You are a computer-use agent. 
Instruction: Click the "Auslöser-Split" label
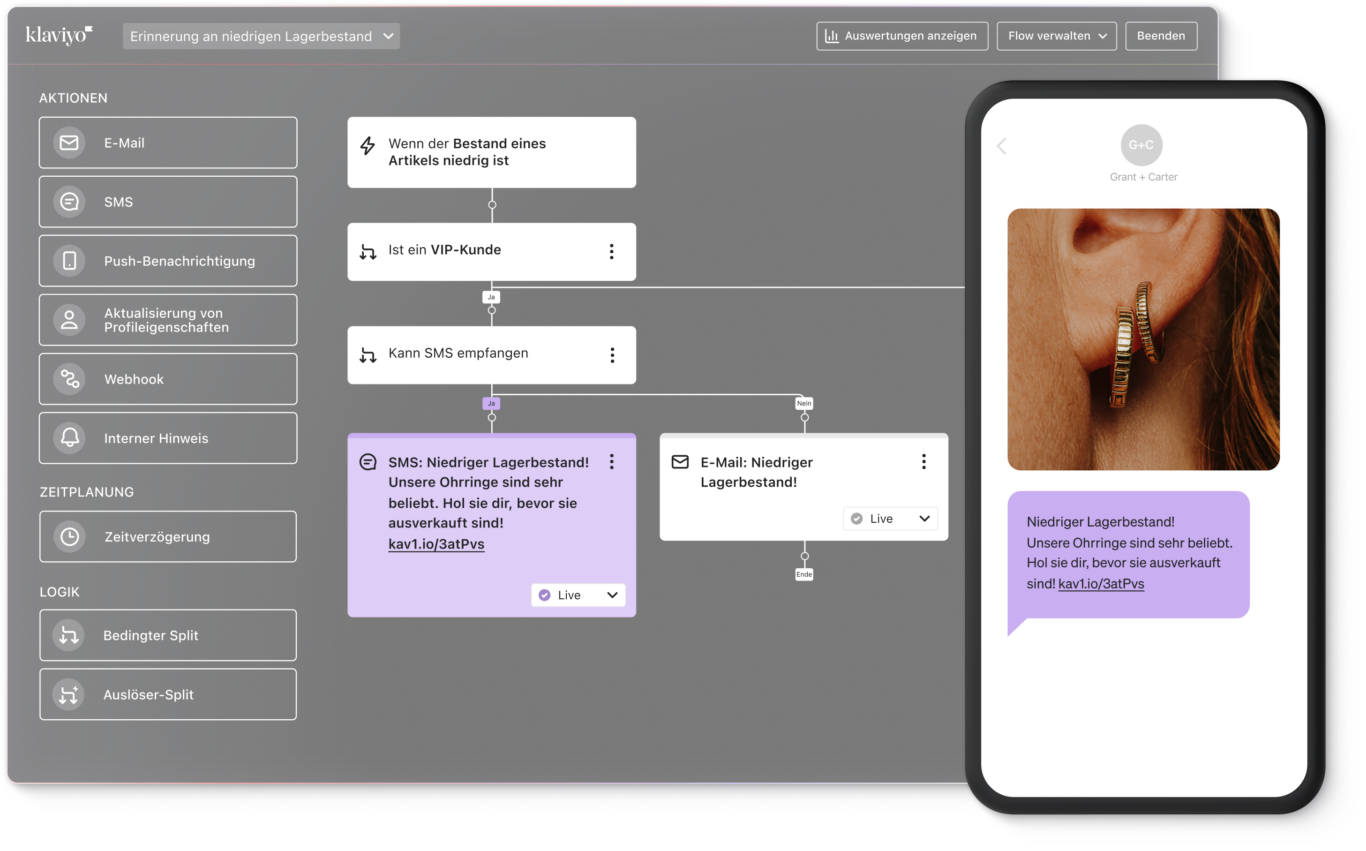coord(149,695)
